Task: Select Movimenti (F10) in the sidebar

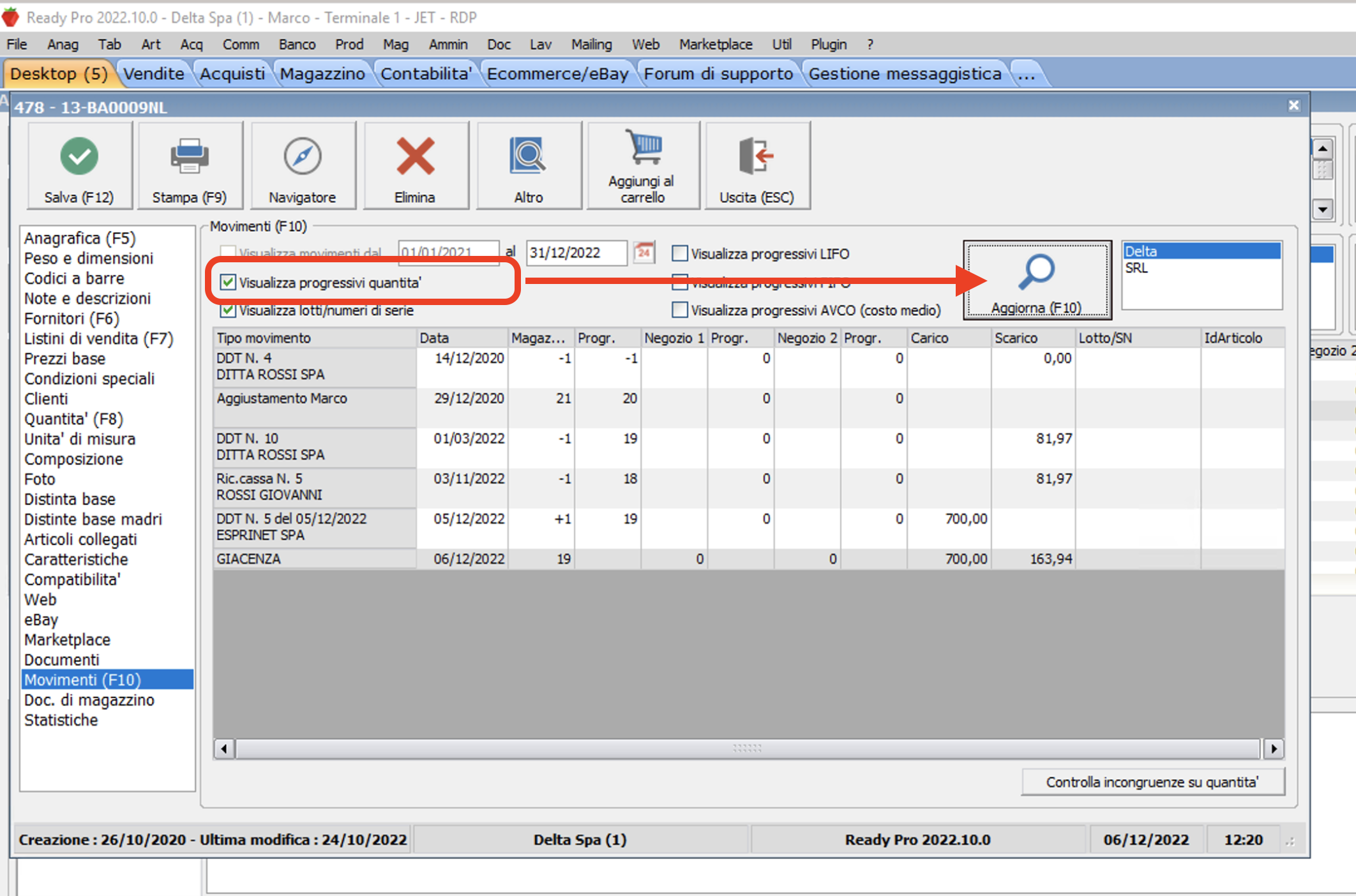Action: (x=107, y=680)
